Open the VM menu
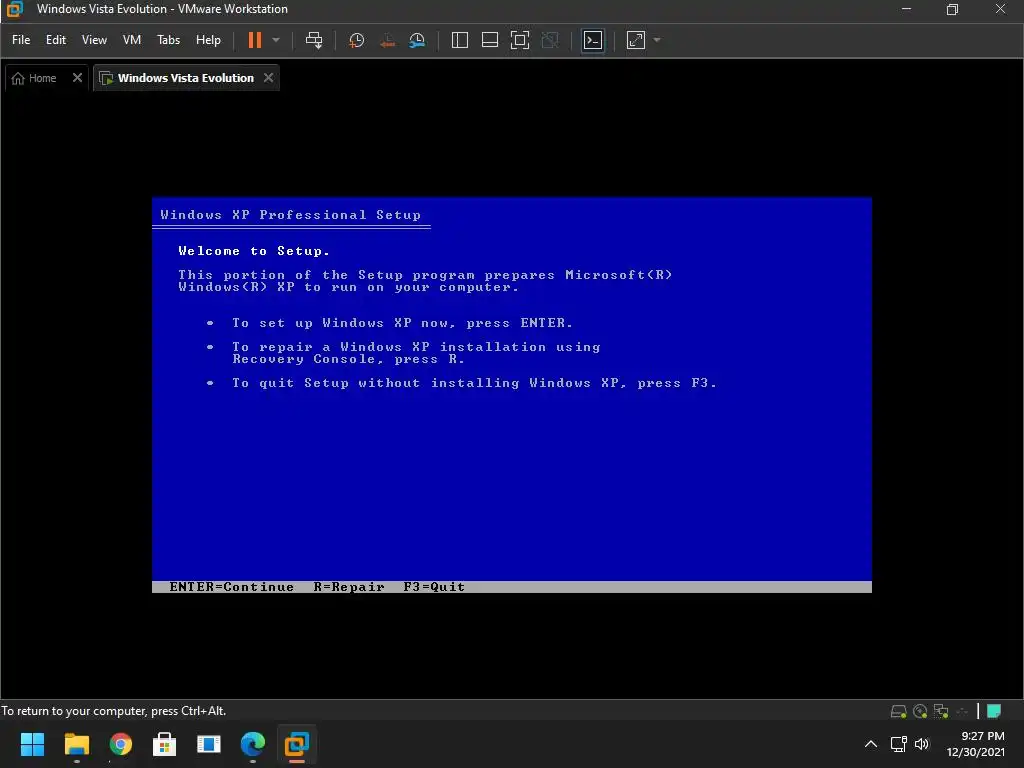The width and height of the screenshot is (1024, 768). [x=132, y=40]
